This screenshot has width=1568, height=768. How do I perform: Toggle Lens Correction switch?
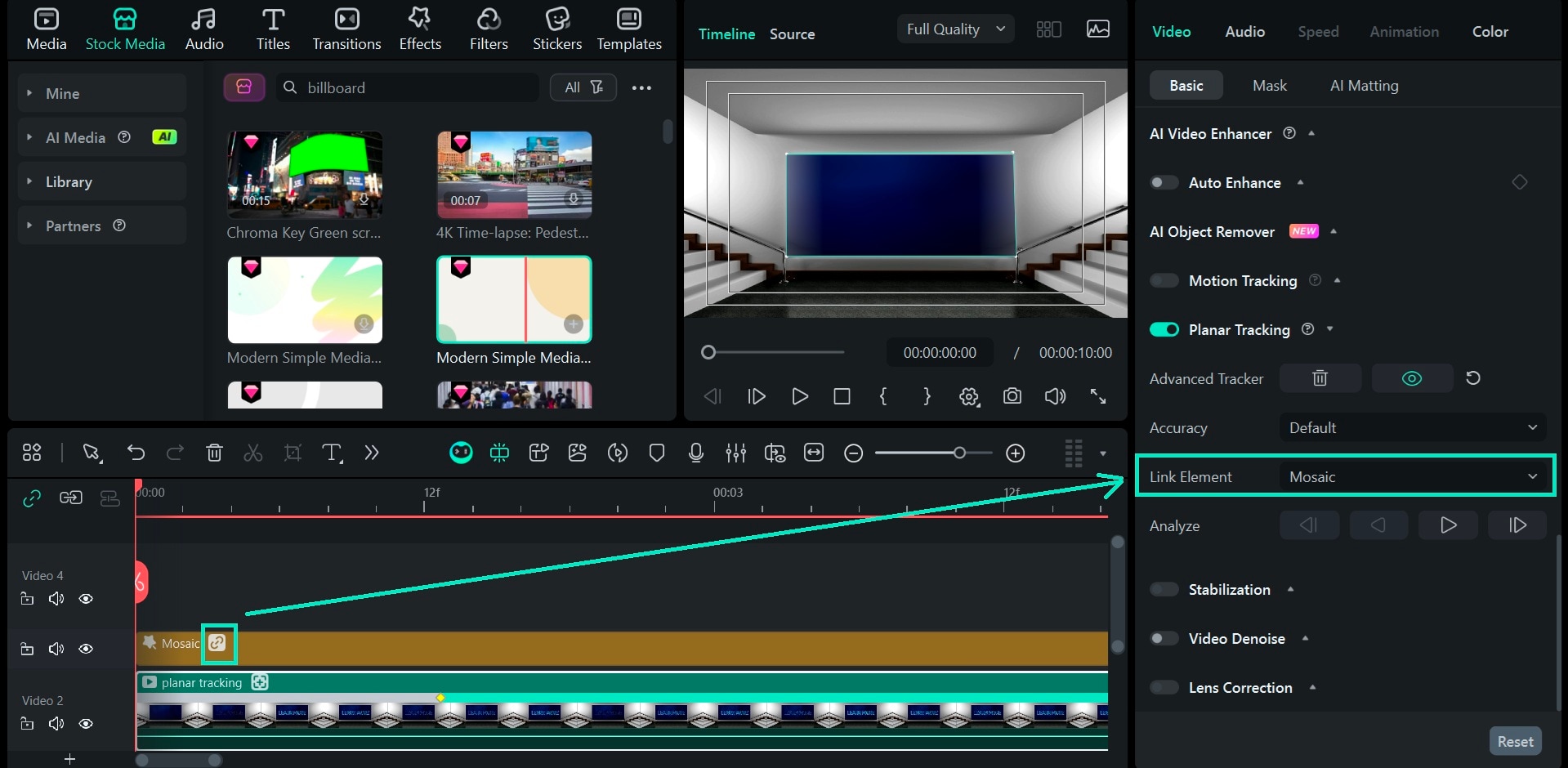tap(1164, 688)
